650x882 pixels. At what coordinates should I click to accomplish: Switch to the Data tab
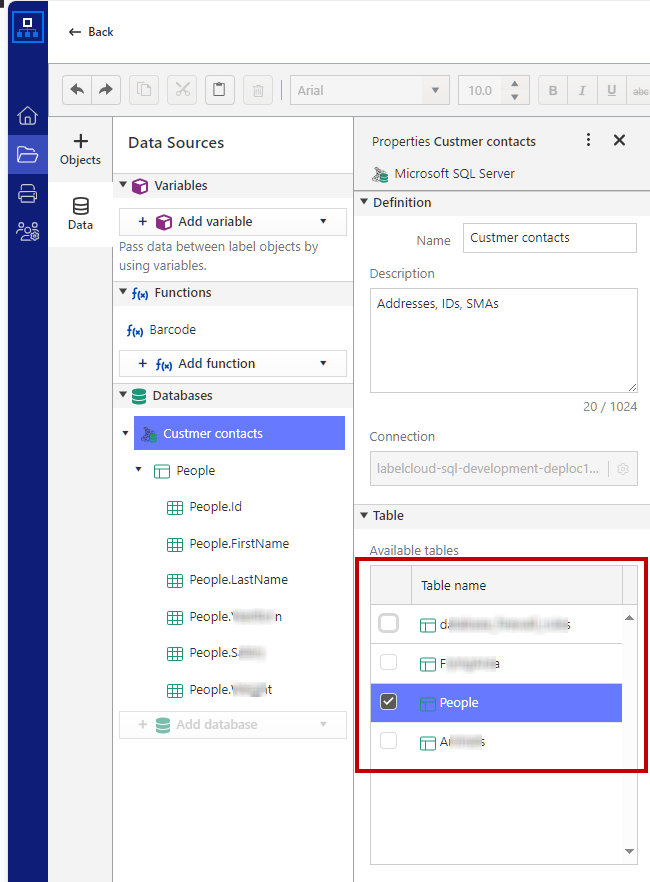point(81,213)
